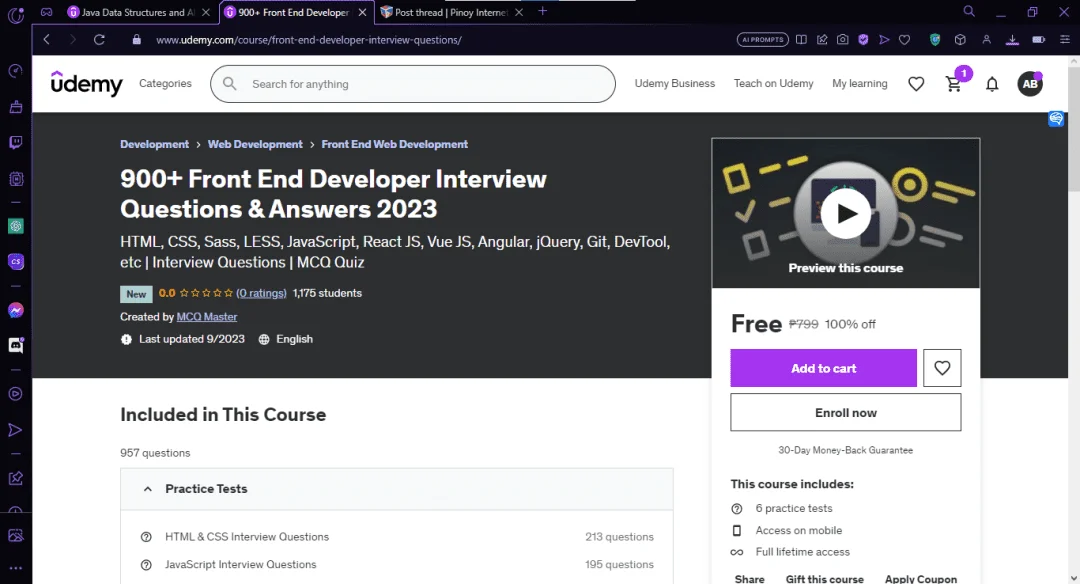Select the 900+ Front End Developer tab
The height and width of the screenshot is (584, 1080).
293,12
